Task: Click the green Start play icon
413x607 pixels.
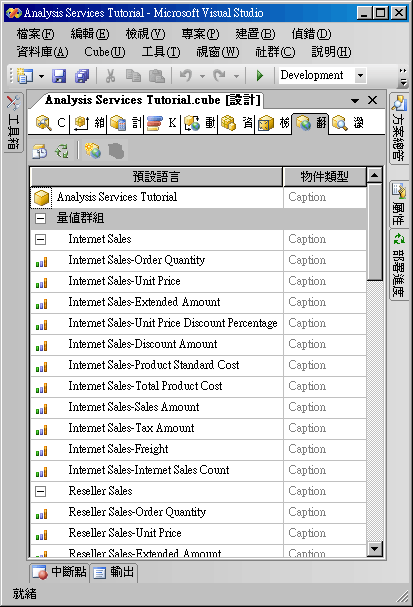Action: (260, 75)
